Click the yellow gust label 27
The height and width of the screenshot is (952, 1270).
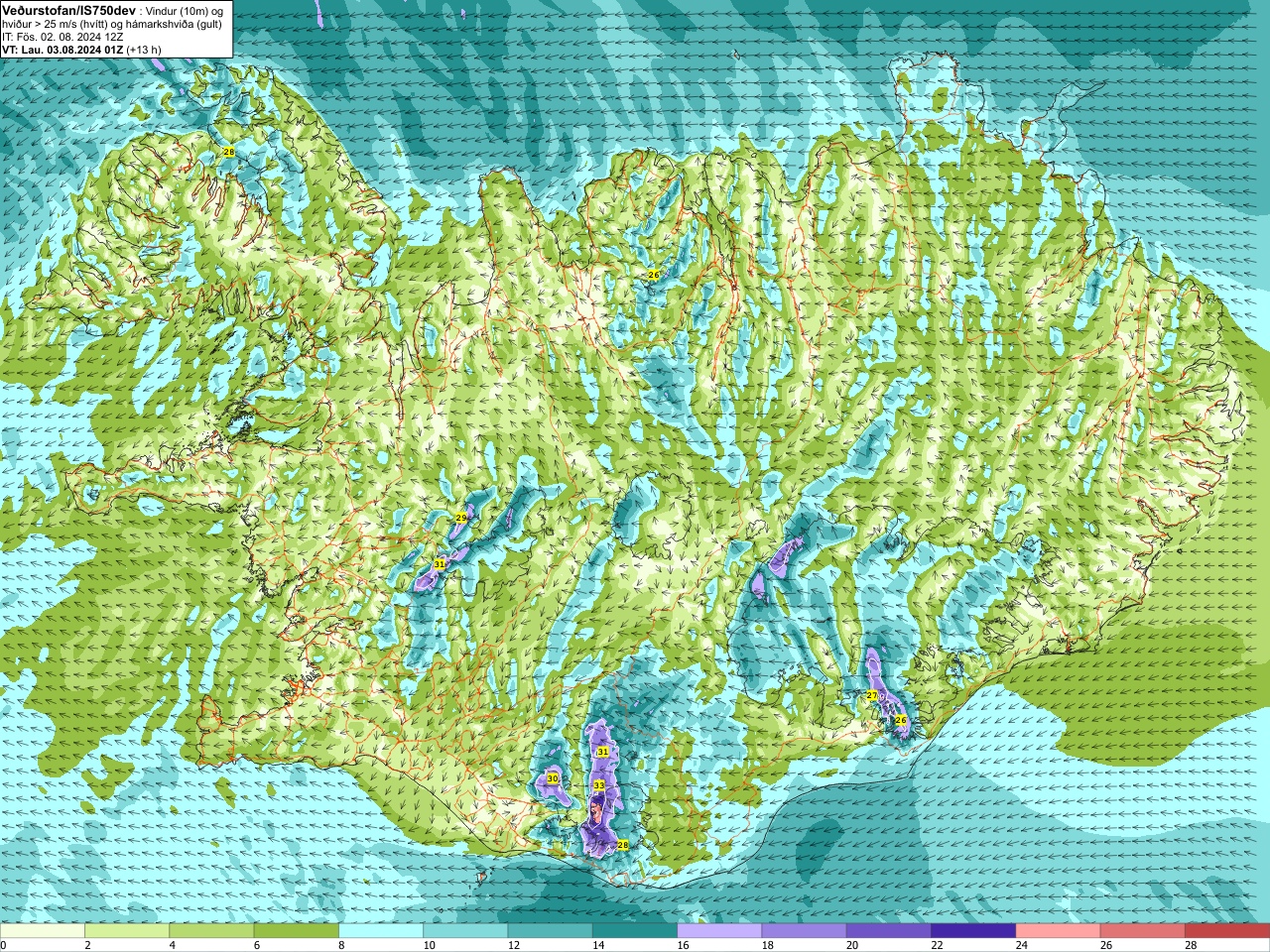(872, 695)
